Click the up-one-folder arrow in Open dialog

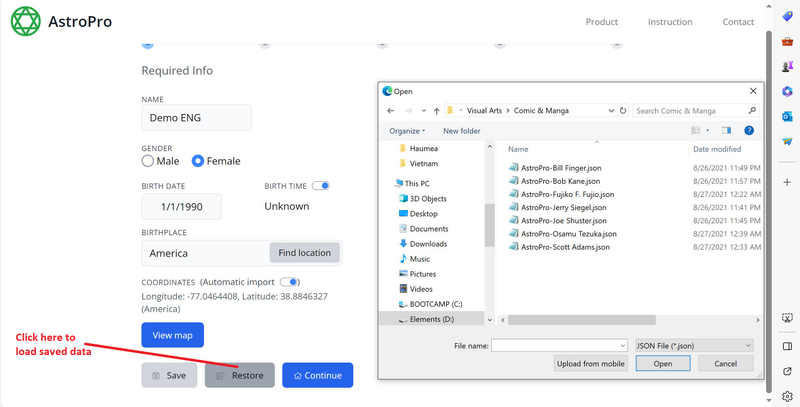(437, 111)
